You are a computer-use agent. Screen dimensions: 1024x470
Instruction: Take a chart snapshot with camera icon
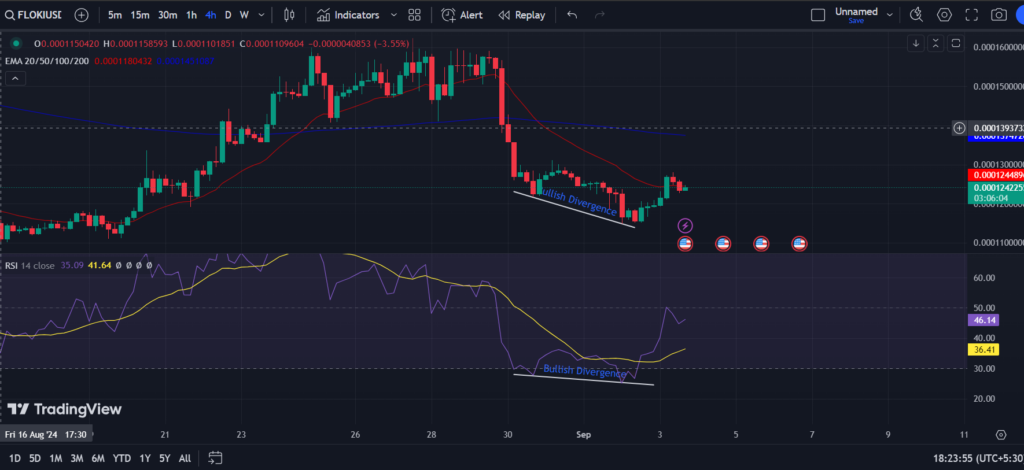[999, 14]
